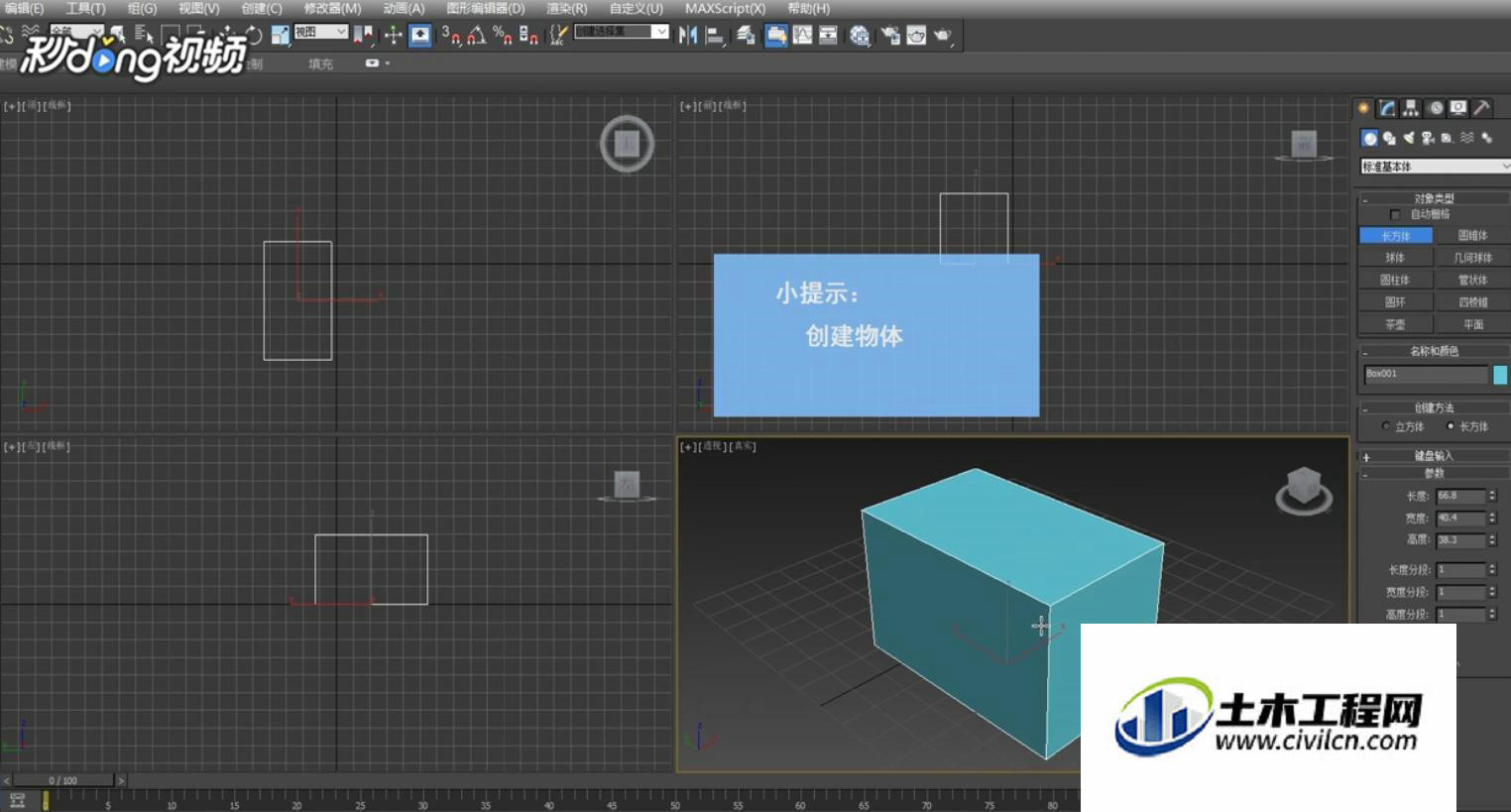Click the Align tool icon
Viewport: 1511px width, 812px height.
[714, 35]
